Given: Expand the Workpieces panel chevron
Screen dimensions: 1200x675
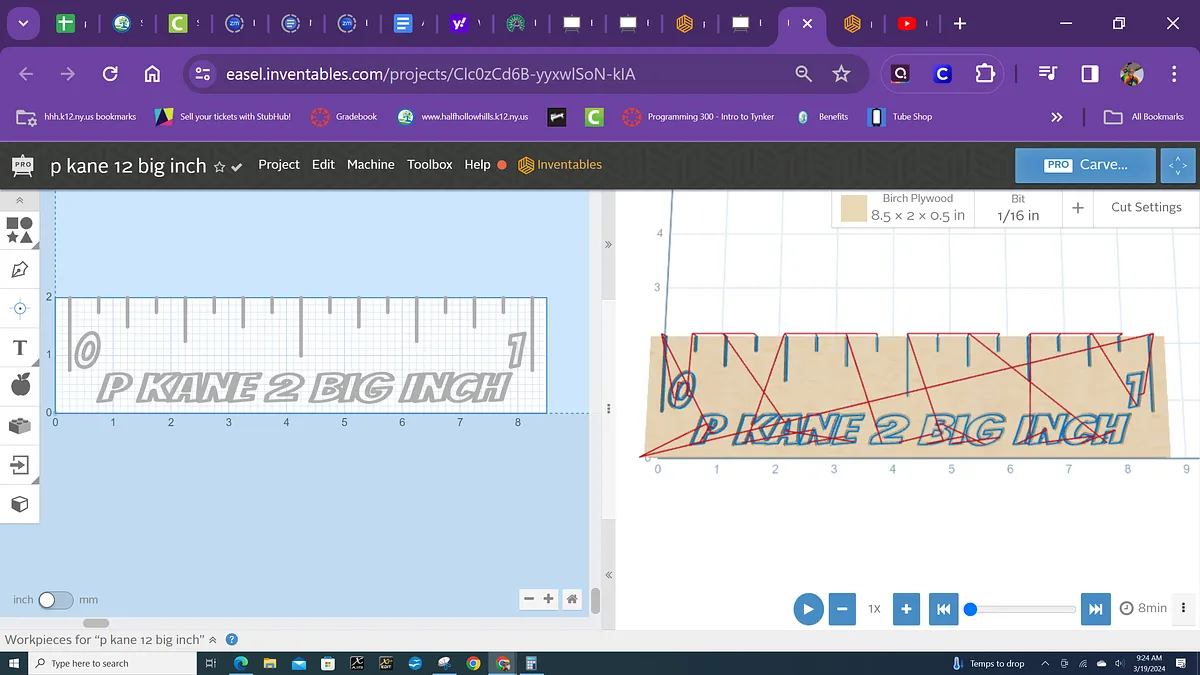Looking at the screenshot, I should [x=212, y=640].
